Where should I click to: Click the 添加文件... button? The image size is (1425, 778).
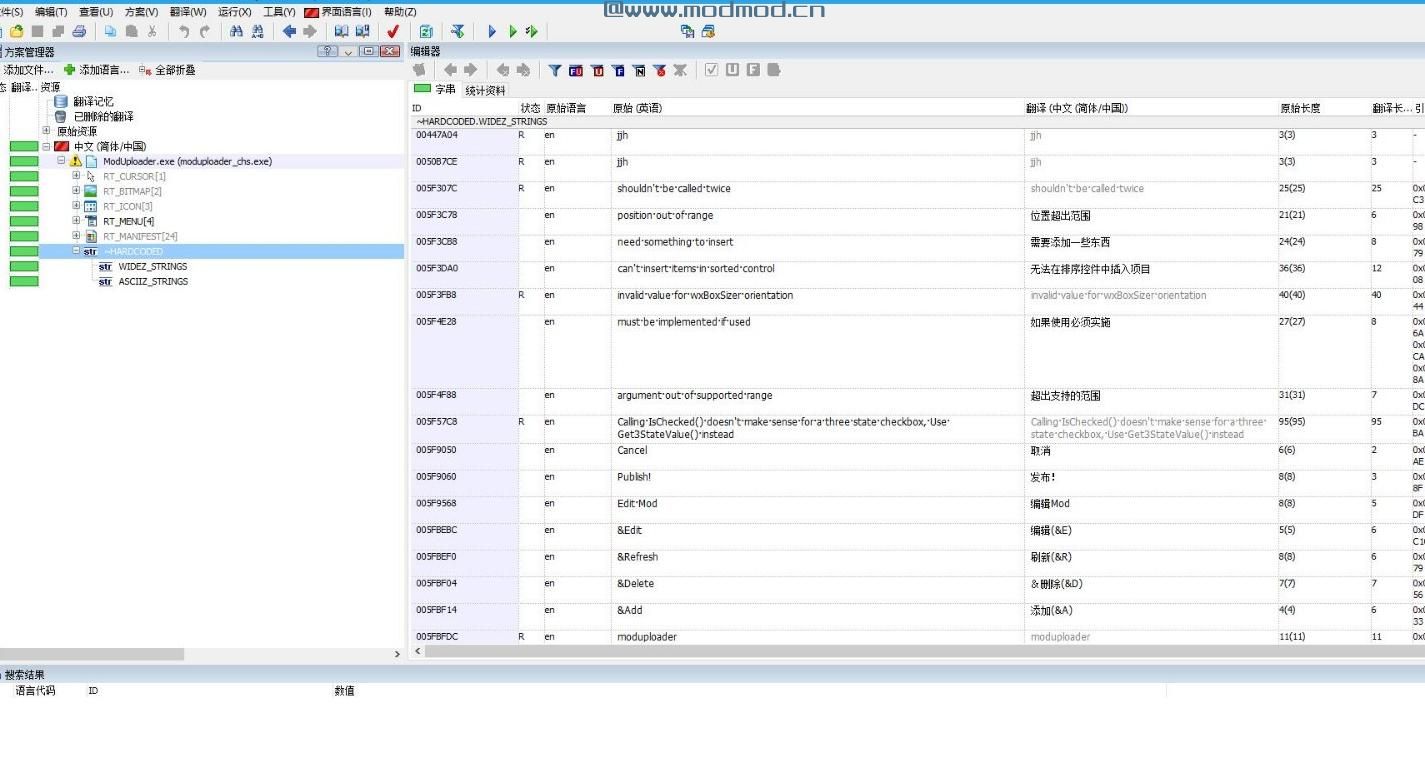point(28,70)
